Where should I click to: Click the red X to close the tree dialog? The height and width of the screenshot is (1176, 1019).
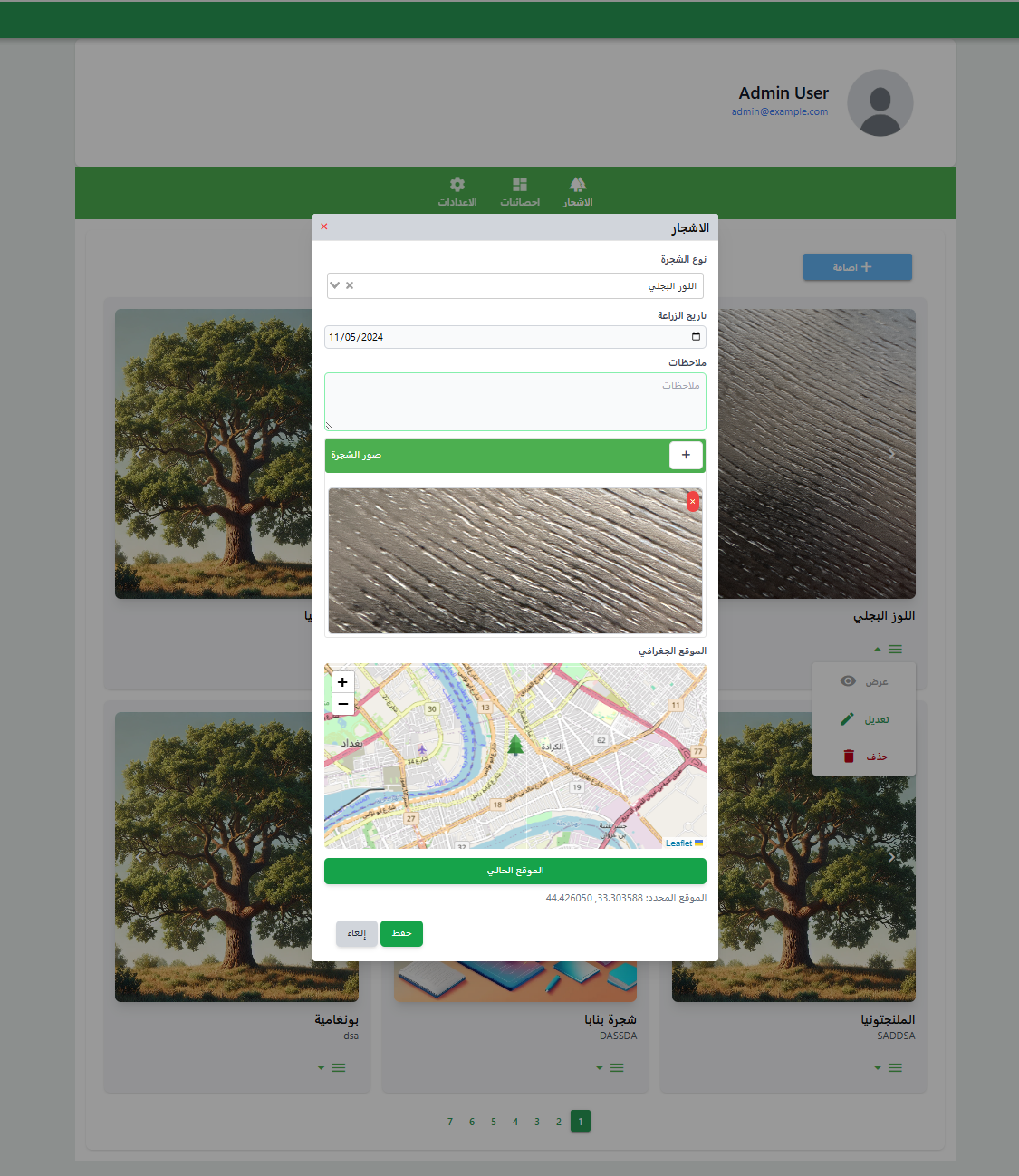(324, 227)
